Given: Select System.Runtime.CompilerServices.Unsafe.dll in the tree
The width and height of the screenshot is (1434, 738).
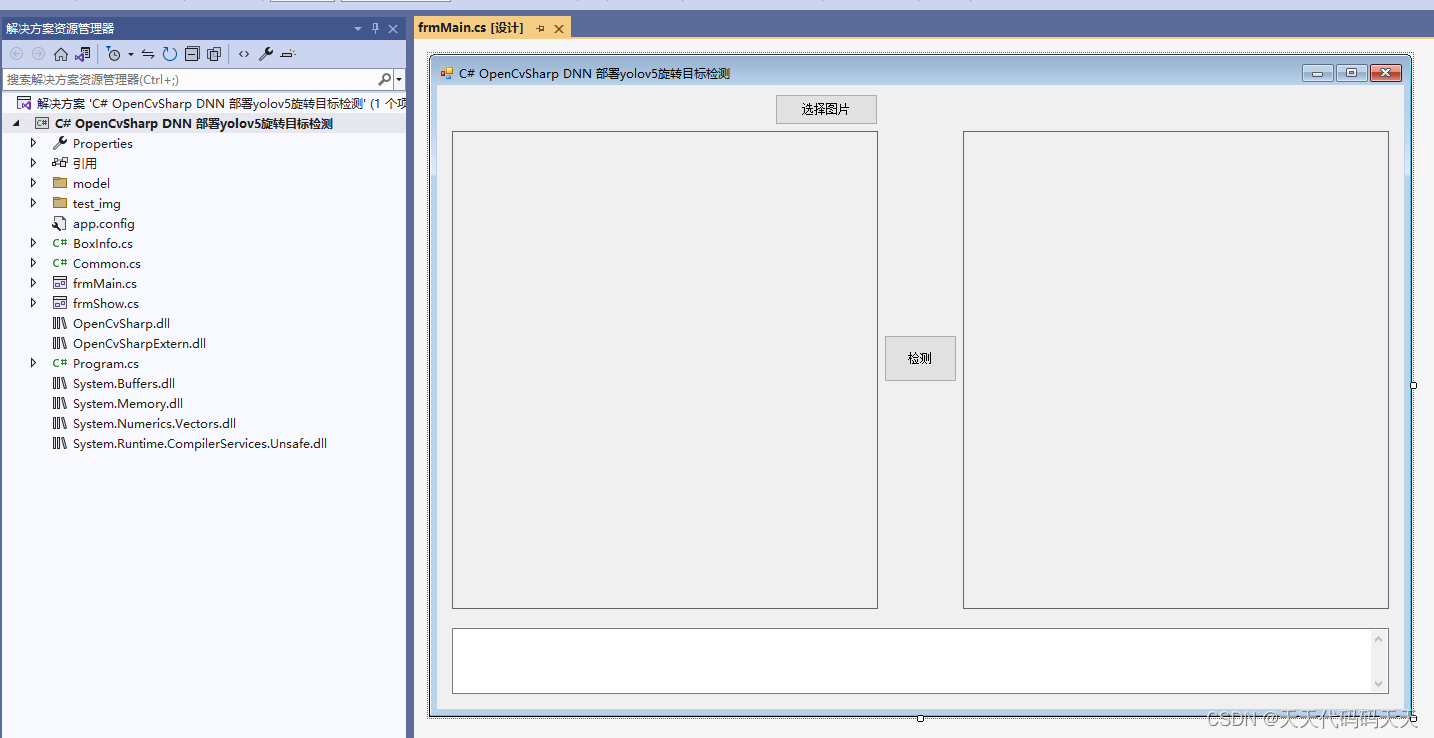Looking at the screenshot, I should tap(200, 443).
